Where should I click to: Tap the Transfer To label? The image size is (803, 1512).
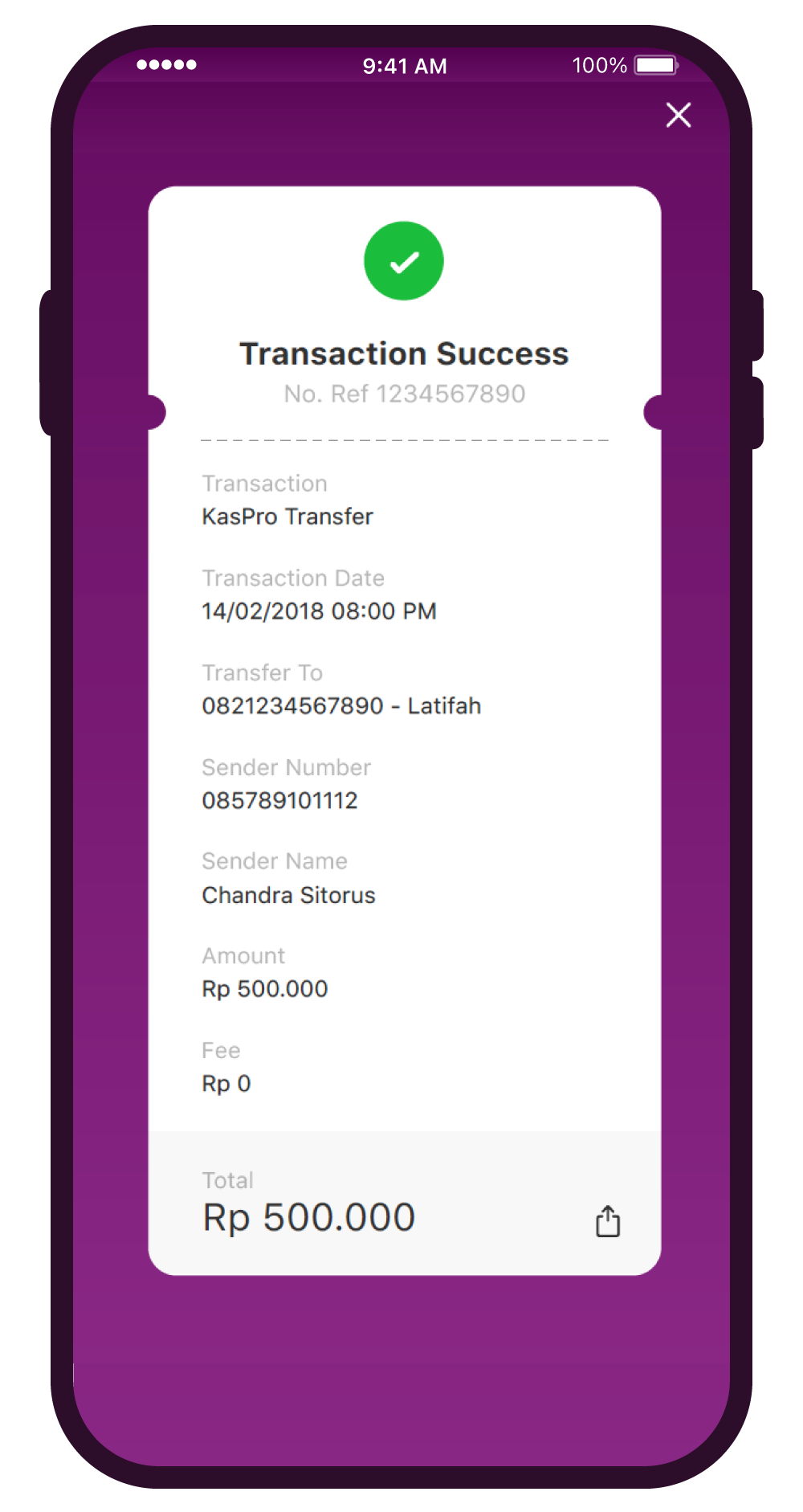tap(262, 672)
